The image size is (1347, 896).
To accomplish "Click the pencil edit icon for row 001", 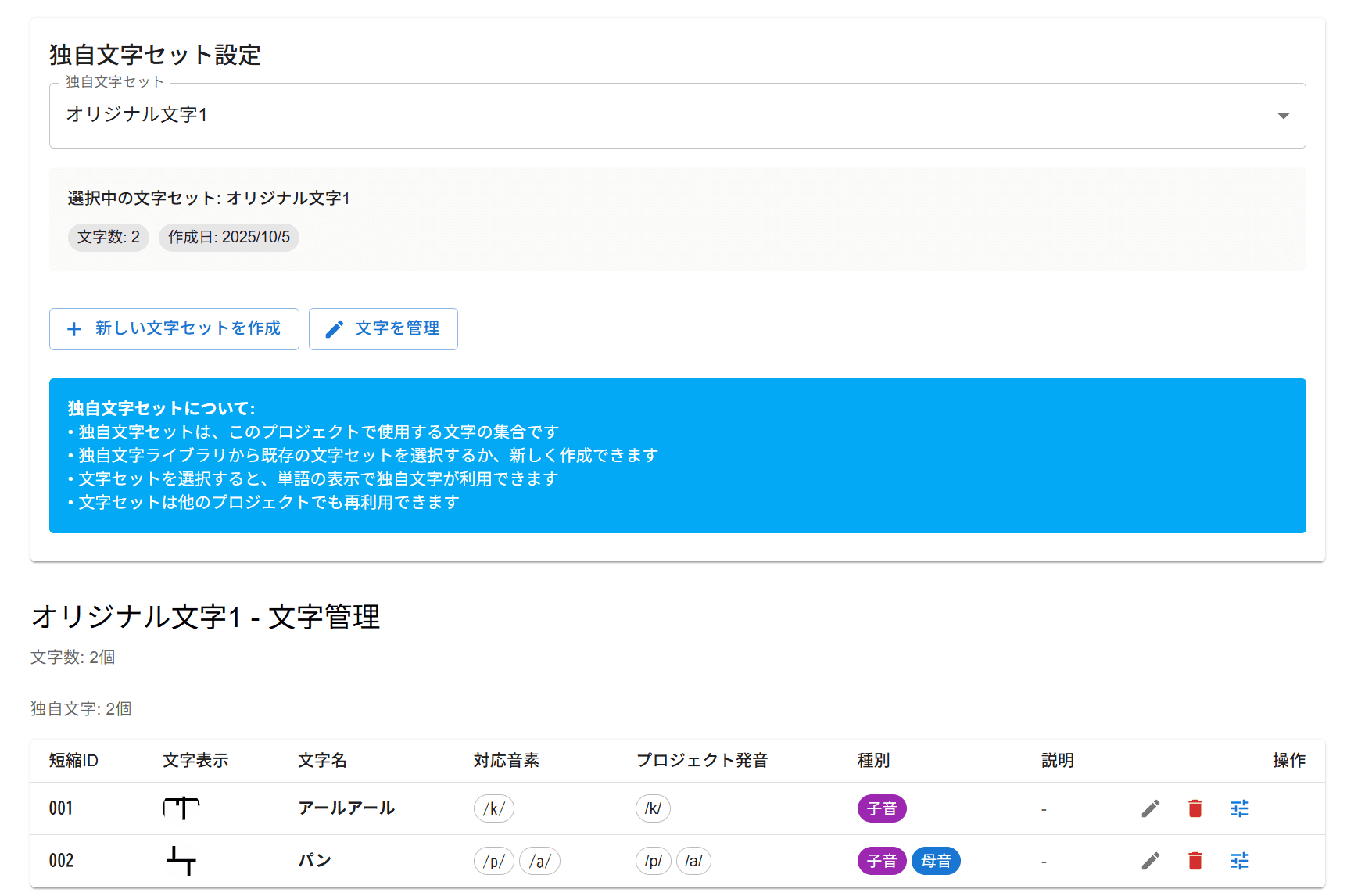I will (x=1150, y=808).
